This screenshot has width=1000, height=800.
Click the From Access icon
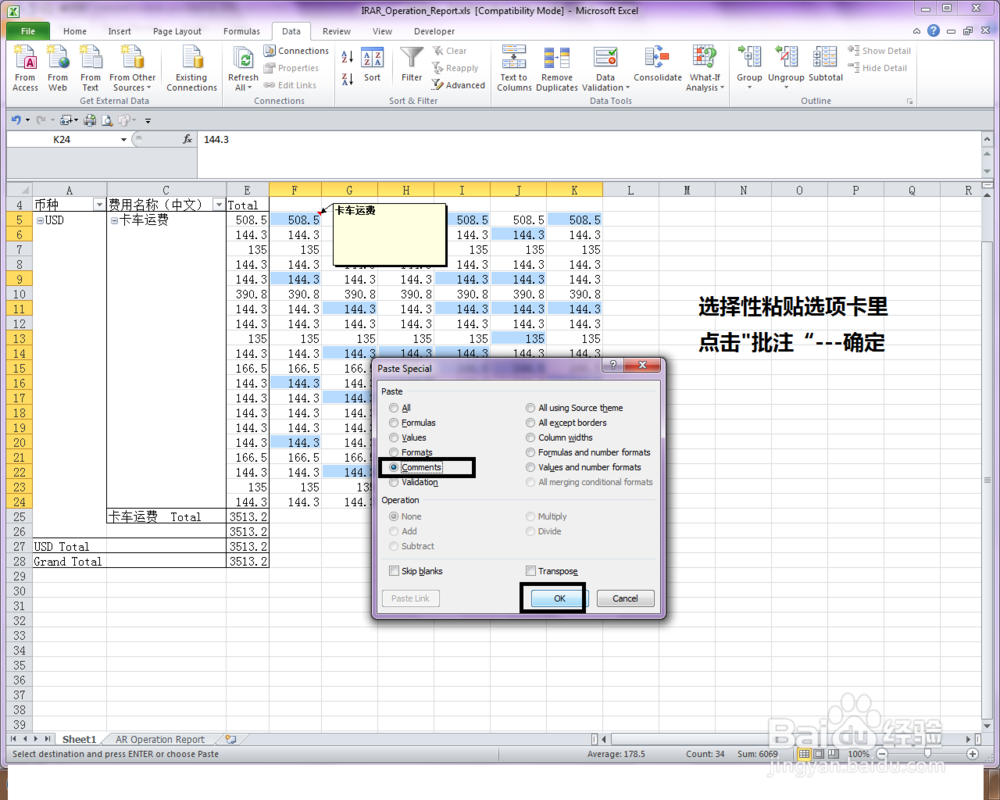coord(26,68)
